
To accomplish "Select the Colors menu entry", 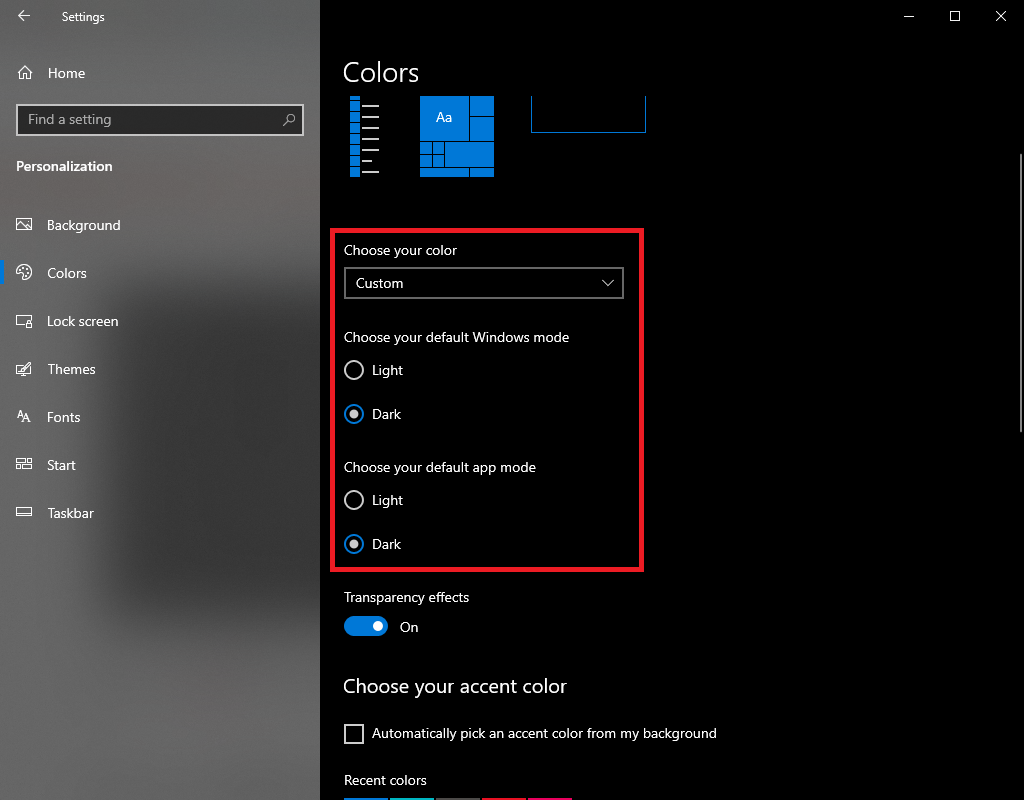I will (67, 273).
